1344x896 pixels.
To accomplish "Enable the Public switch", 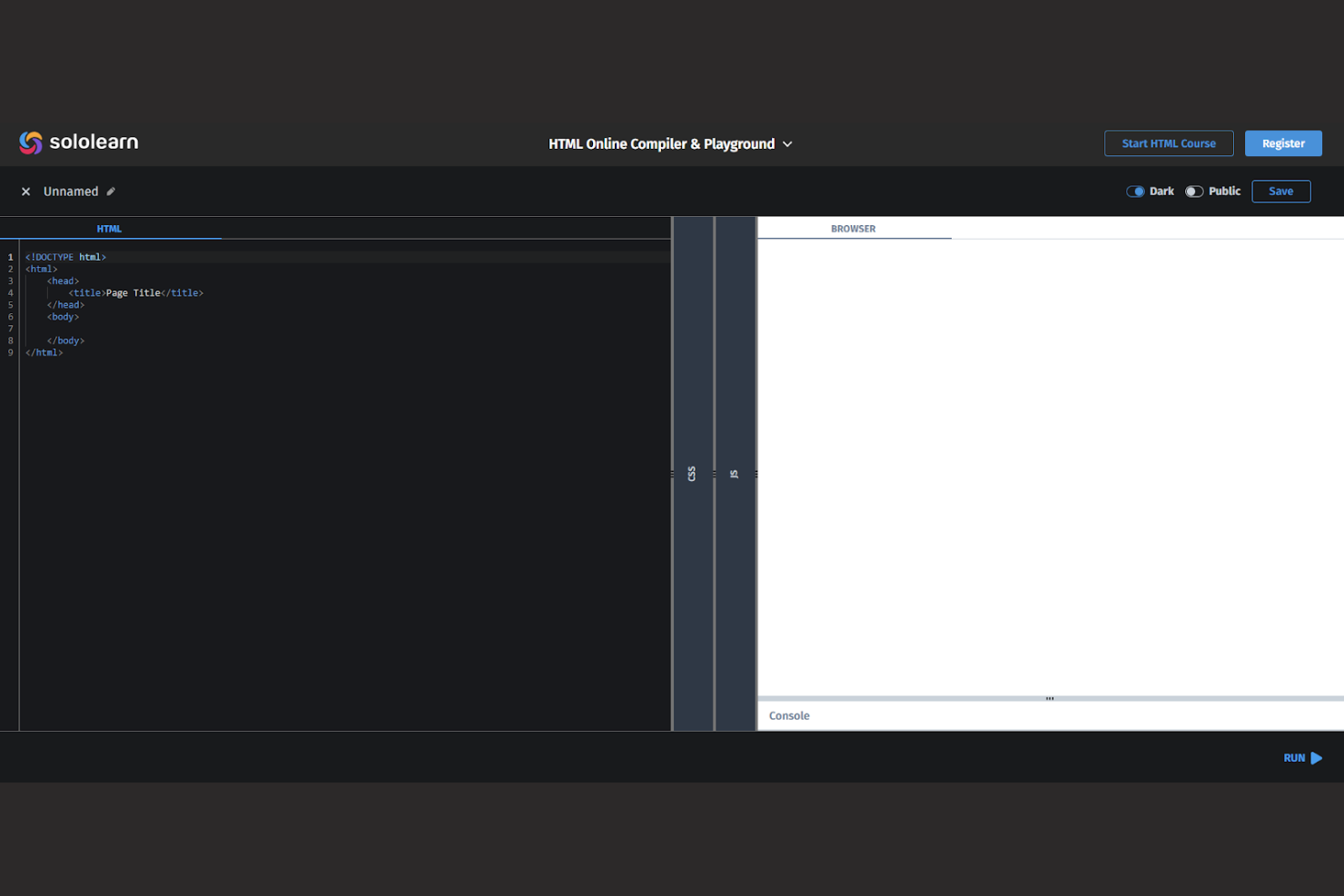I will [x=1194, y=191].
